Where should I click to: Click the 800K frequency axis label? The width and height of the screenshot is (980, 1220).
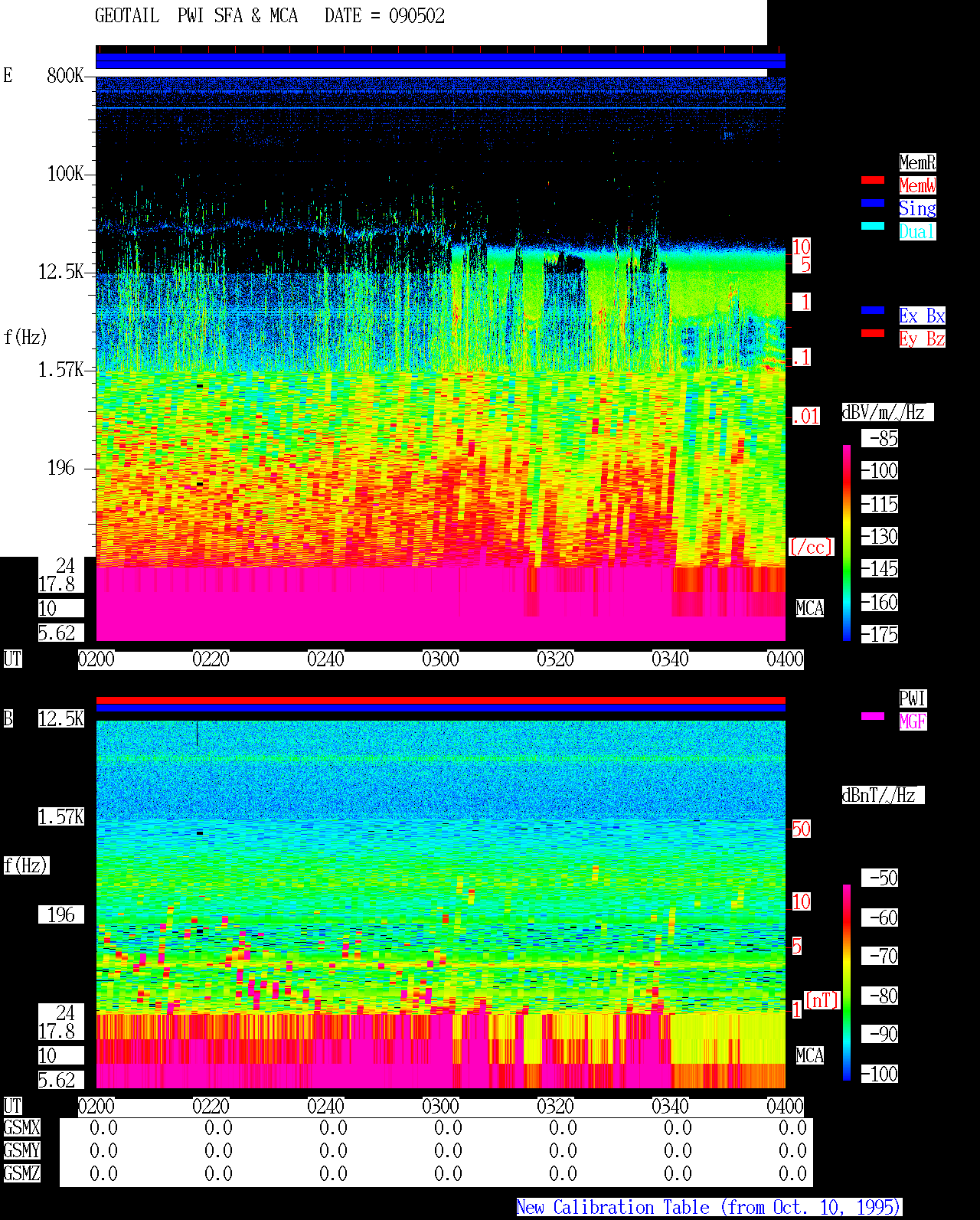click(65, 76)
